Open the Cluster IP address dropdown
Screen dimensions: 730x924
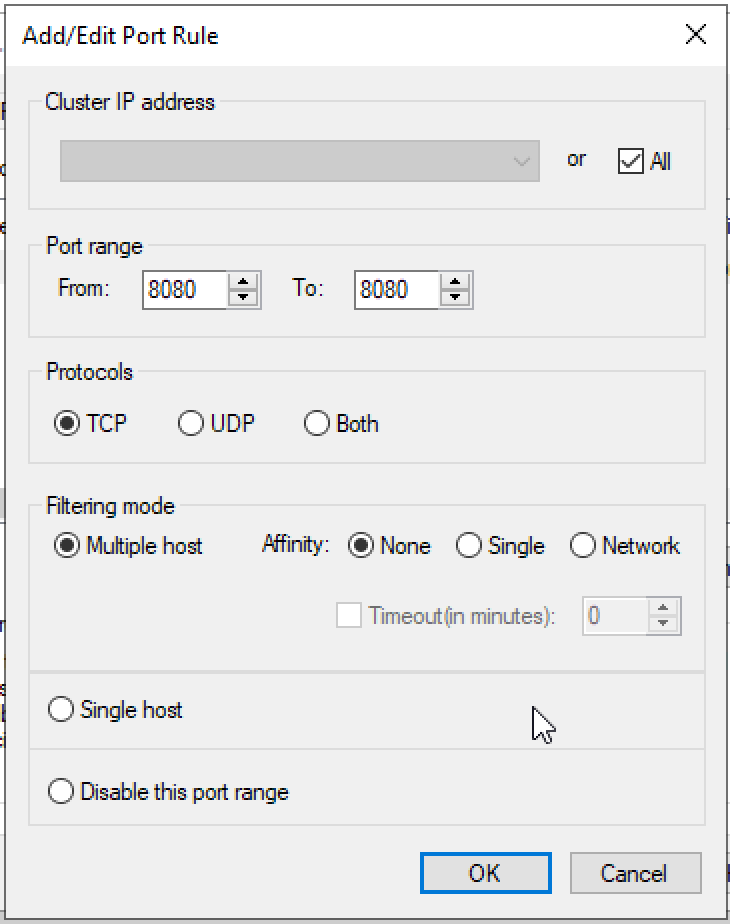pos(521,161)
